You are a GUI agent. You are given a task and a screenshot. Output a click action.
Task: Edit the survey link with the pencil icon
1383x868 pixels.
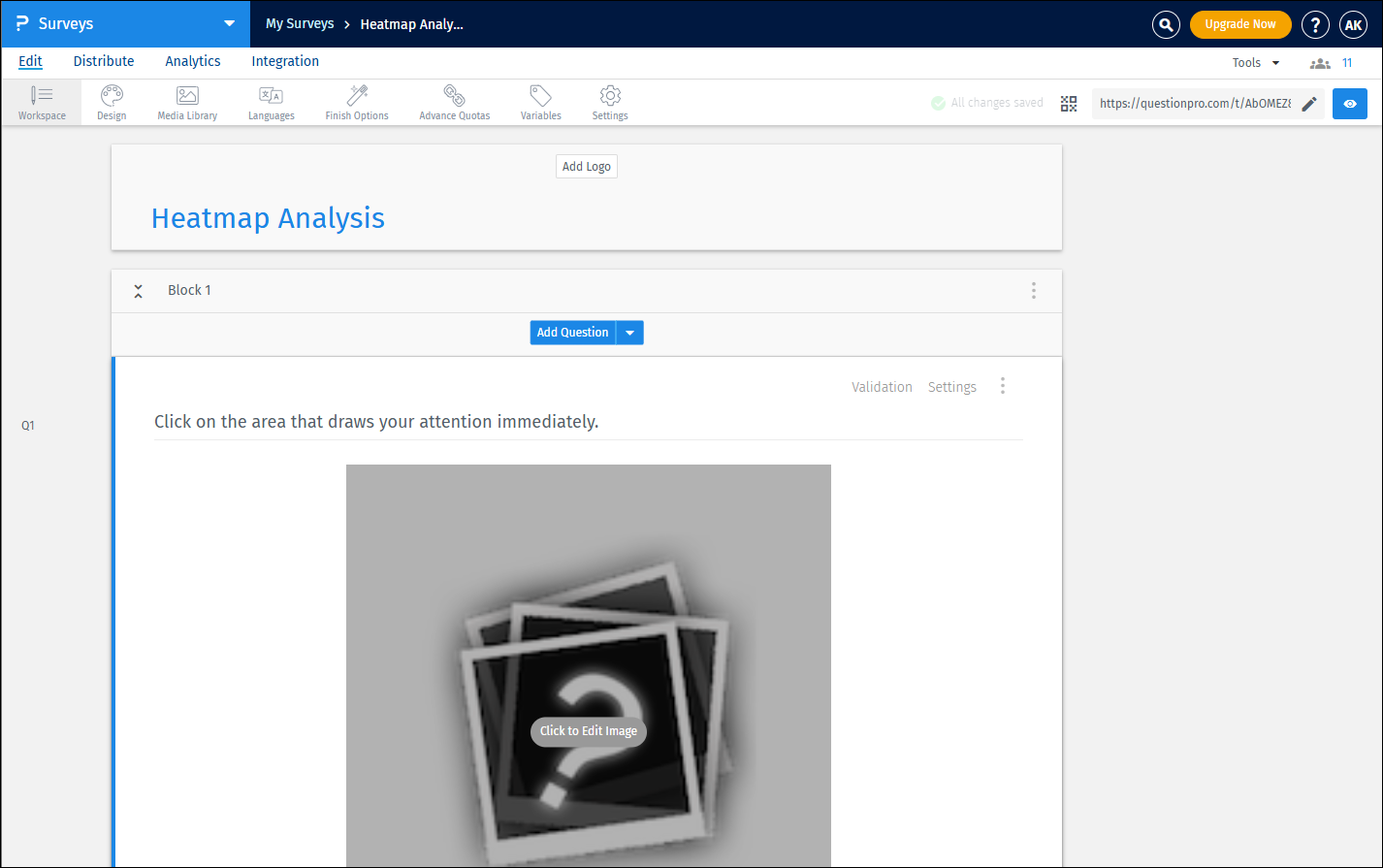pyautogui.click(x=1309, y=103)
